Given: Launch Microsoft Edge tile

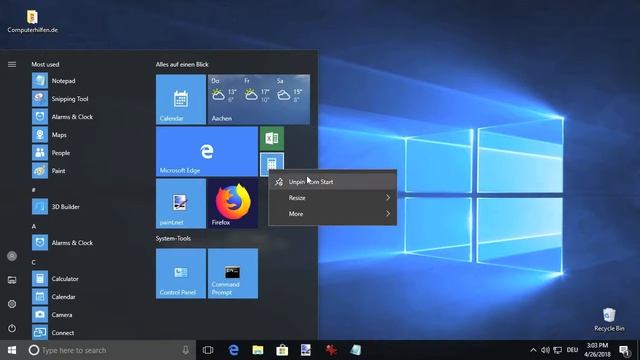Looking at the screenshot, I should tap(207, 151).
